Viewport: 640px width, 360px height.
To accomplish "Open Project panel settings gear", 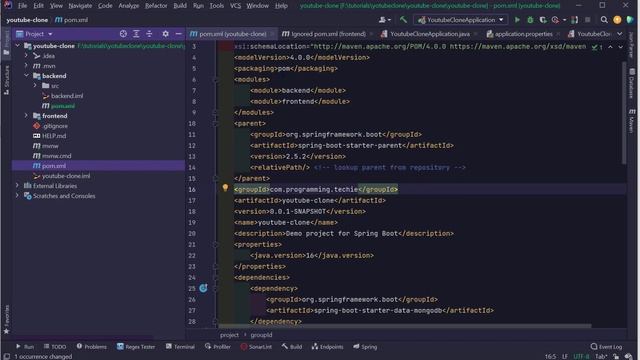I will pos(165,34).
